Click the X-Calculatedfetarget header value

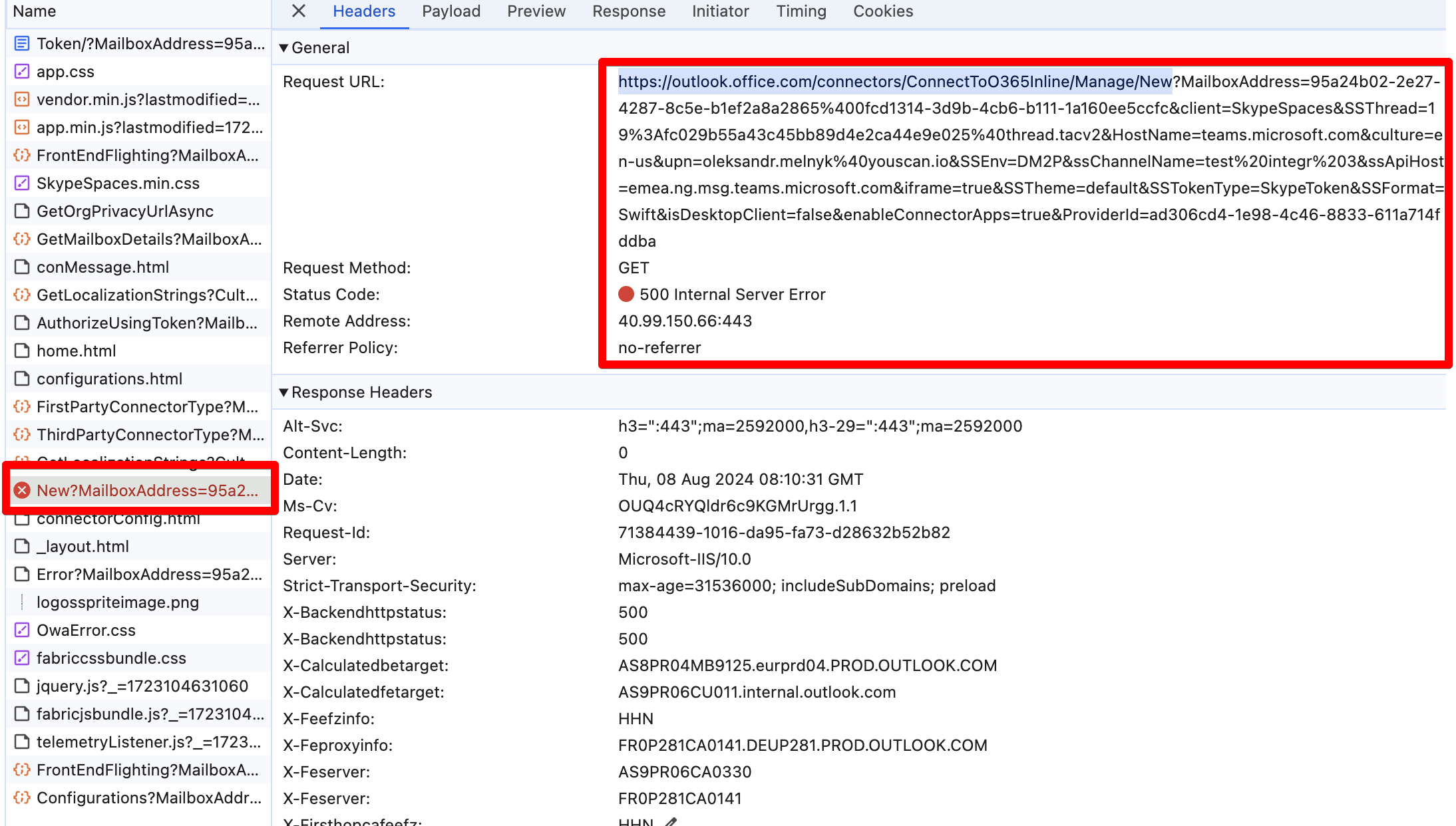click(x=757, y=692)
